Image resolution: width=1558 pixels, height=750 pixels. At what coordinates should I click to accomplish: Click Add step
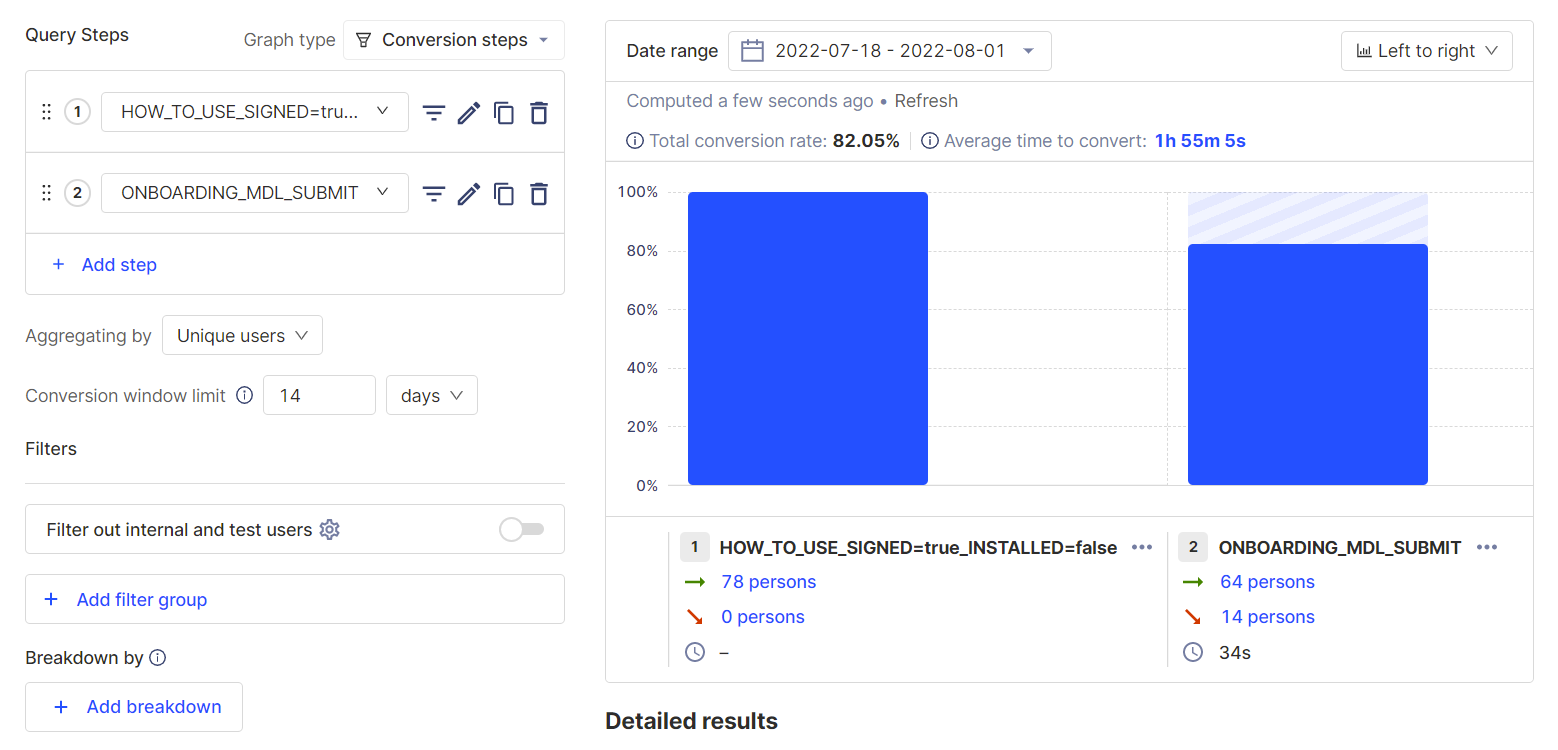pos(105,265)
